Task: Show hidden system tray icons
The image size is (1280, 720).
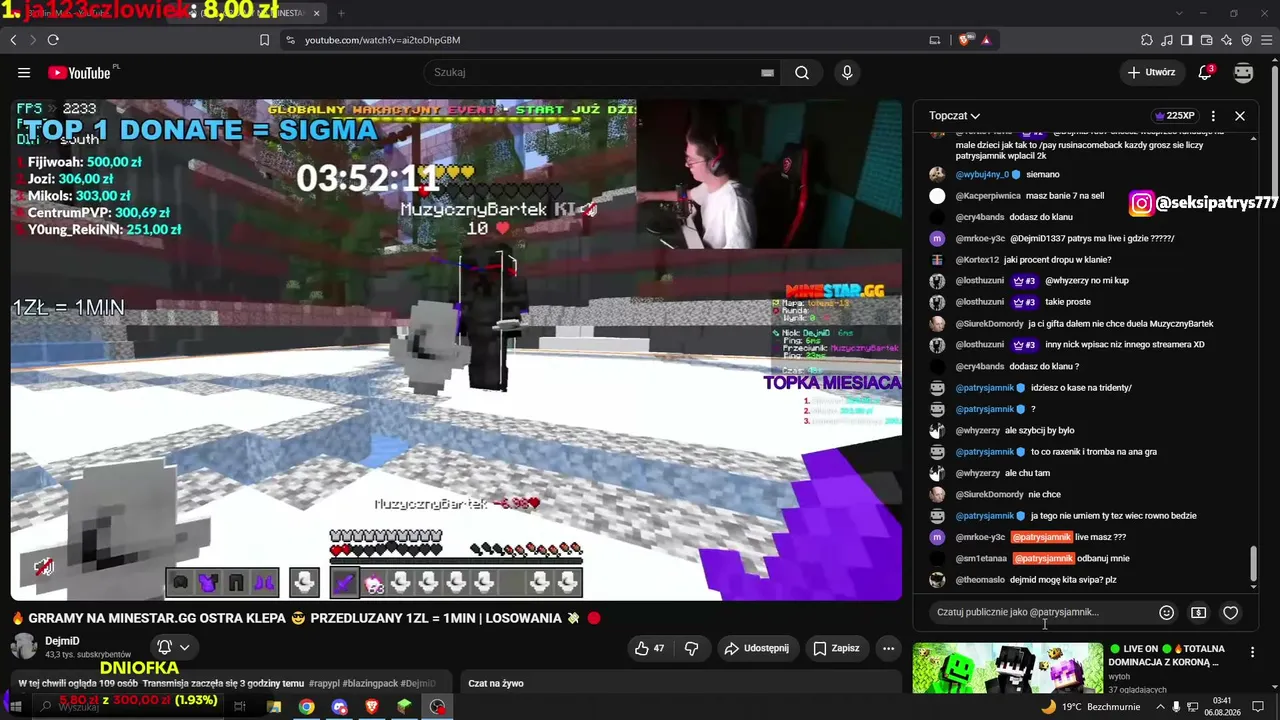Action: (1161, 707)
